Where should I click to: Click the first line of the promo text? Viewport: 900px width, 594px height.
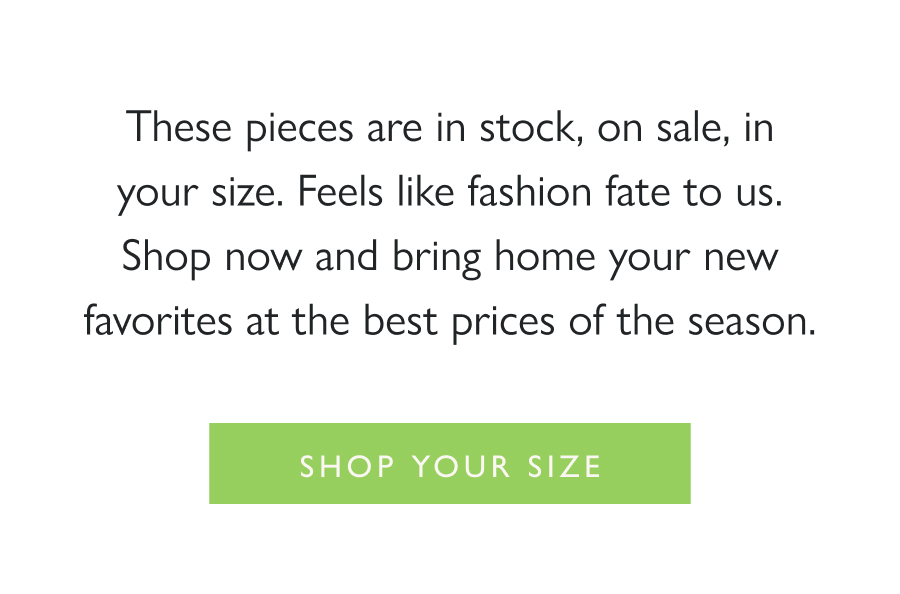point(450,127)
